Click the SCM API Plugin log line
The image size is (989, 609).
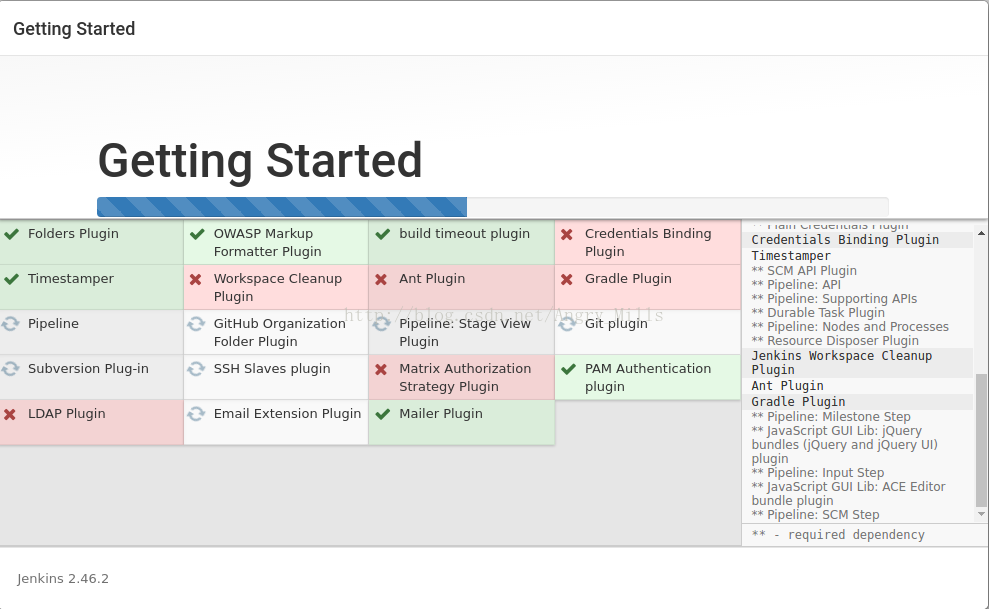pyautogui.click(x=804, y=270)
